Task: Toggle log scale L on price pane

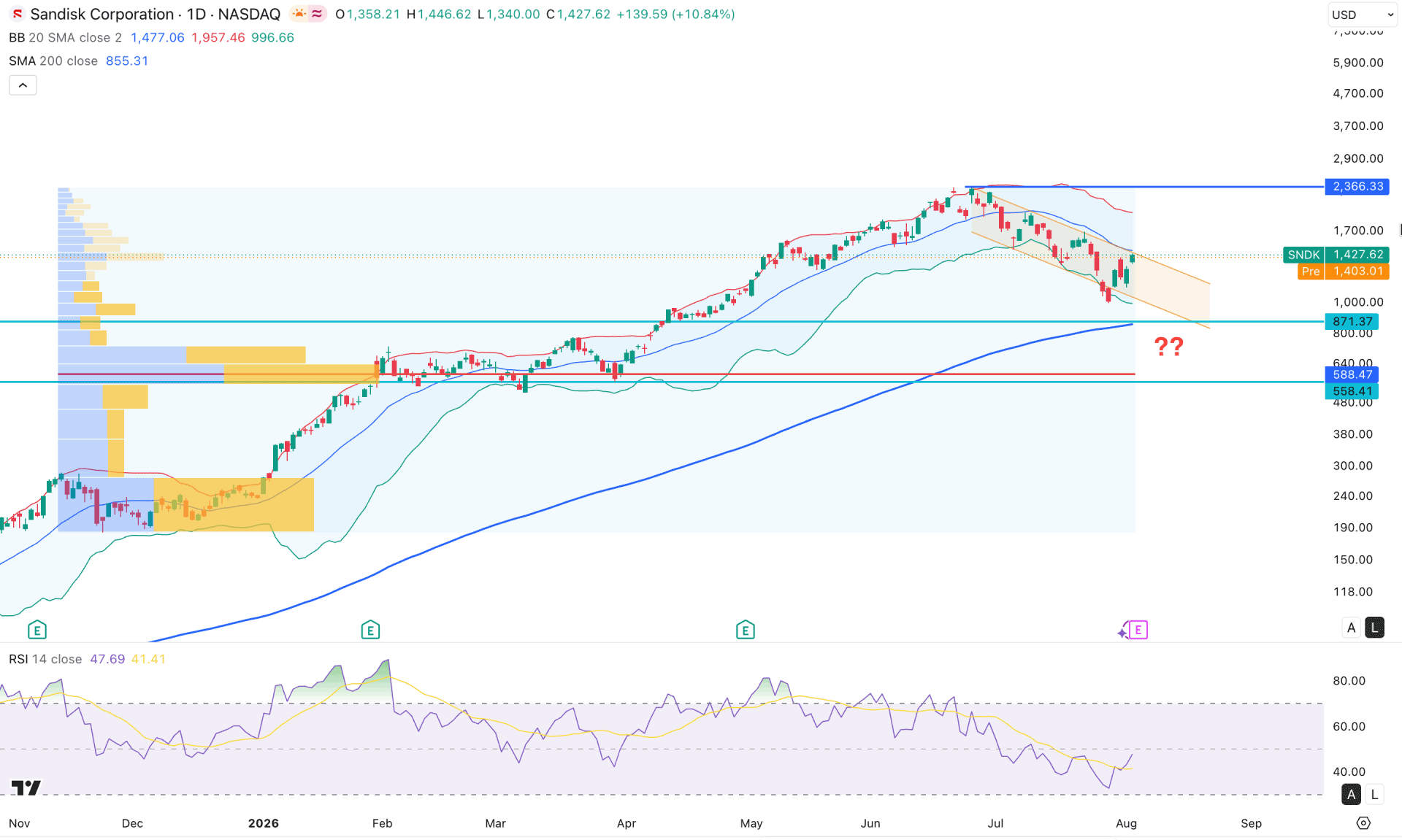Action: [1375, 628]
